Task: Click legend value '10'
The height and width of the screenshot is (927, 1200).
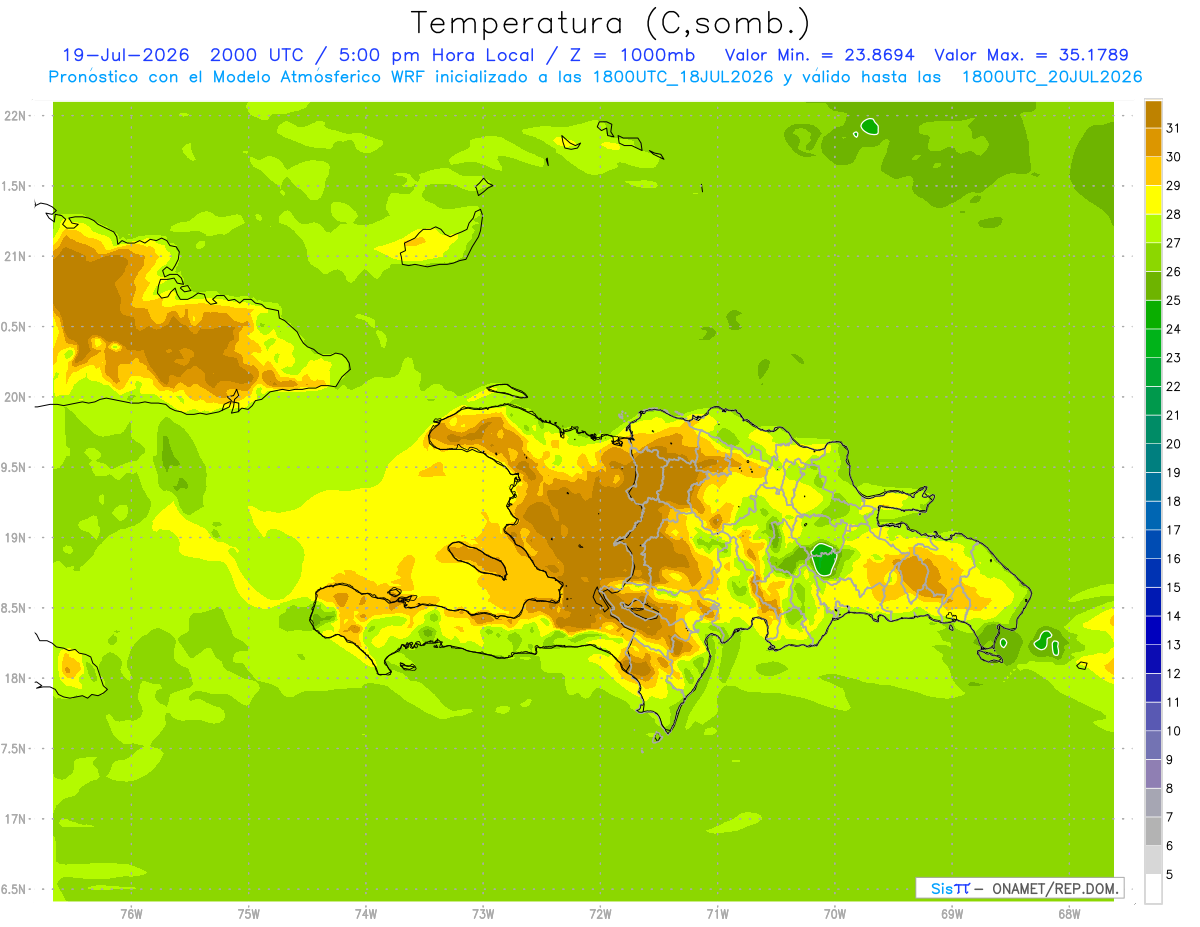Action: point(1174,731)
